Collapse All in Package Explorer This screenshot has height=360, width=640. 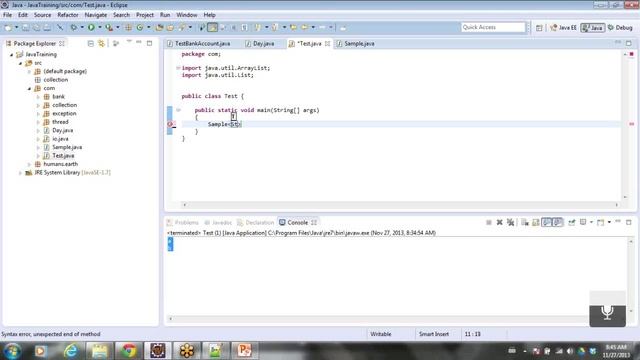point(91,43)
